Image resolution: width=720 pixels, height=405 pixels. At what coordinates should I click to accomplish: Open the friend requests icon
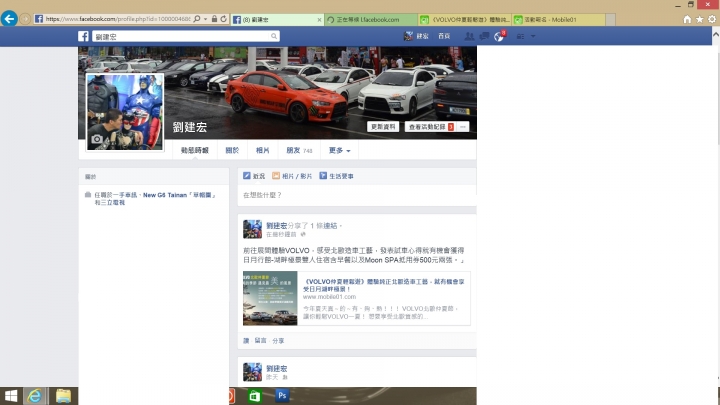pyautogui.click(x=469, y=36)
